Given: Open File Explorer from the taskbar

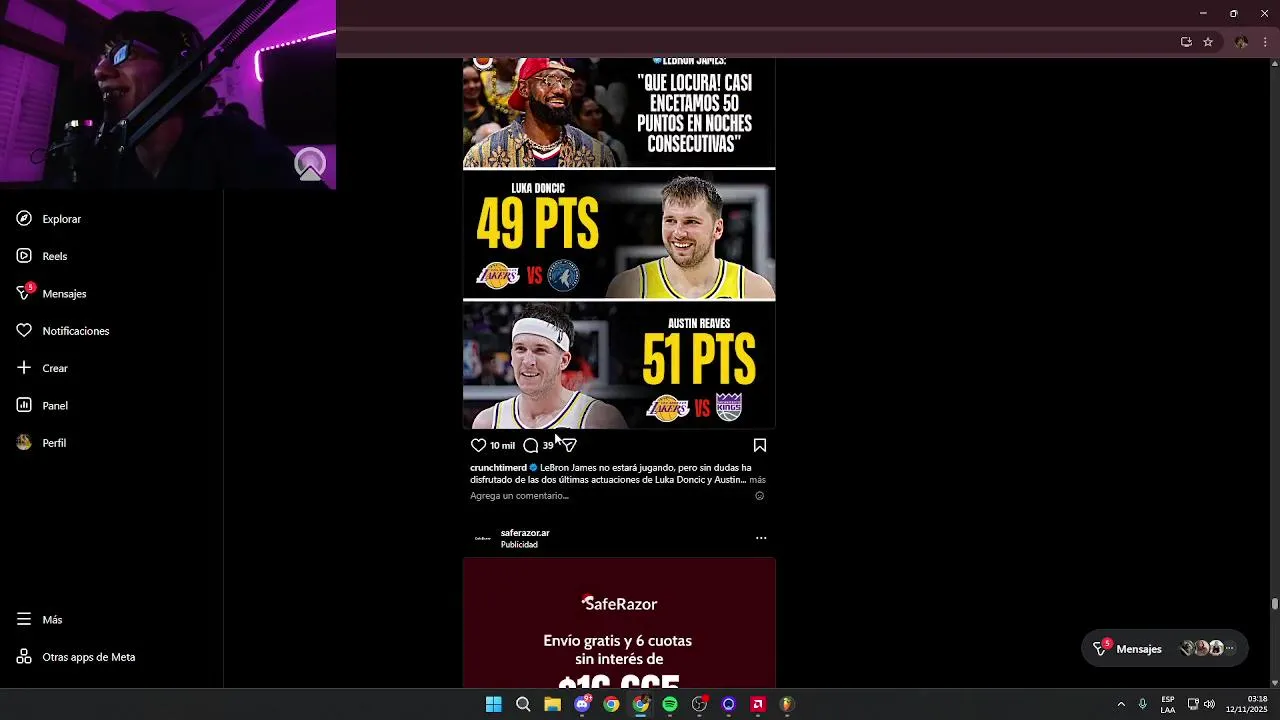Looking at the screenshot, I should coord(552,704).
